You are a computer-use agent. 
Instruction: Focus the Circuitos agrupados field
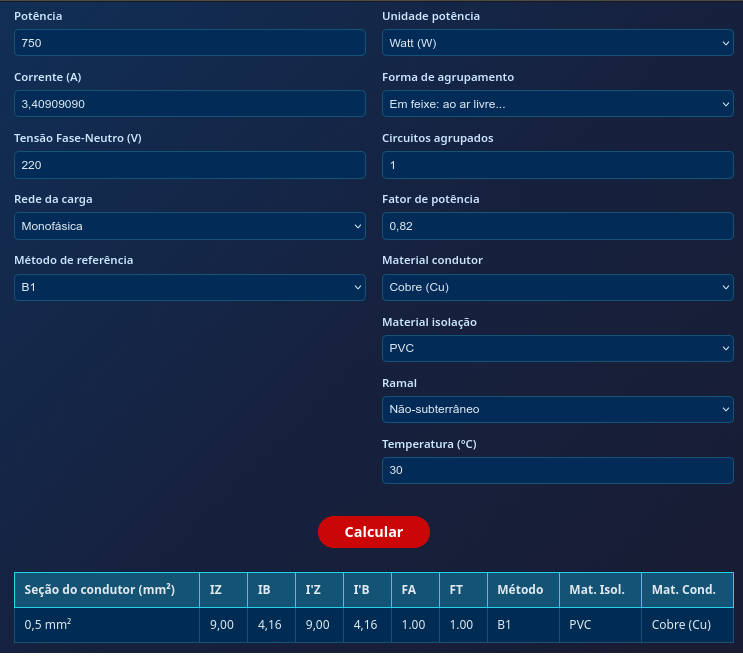click(x=557, y=165)
